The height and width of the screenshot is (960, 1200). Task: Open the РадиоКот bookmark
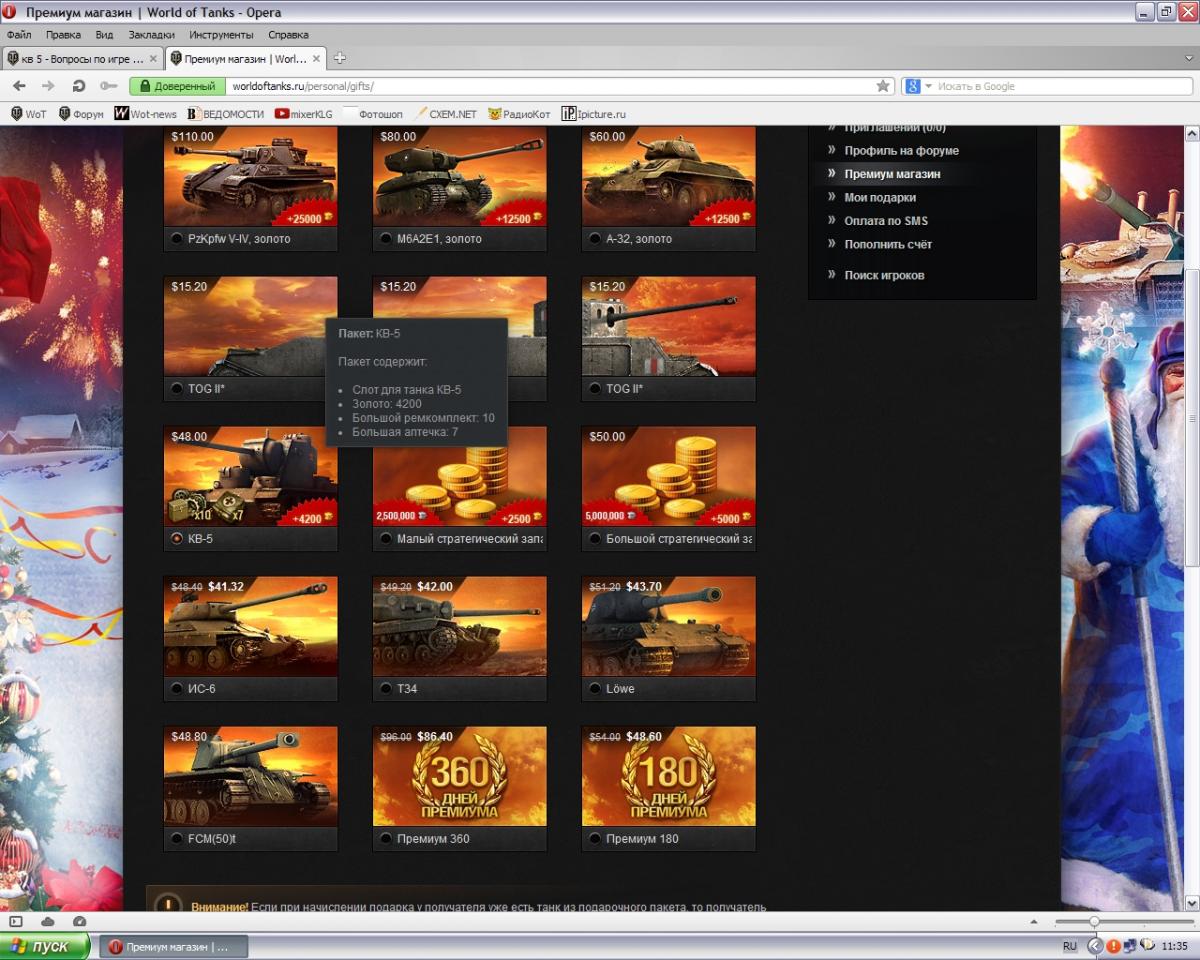[519, 114]
